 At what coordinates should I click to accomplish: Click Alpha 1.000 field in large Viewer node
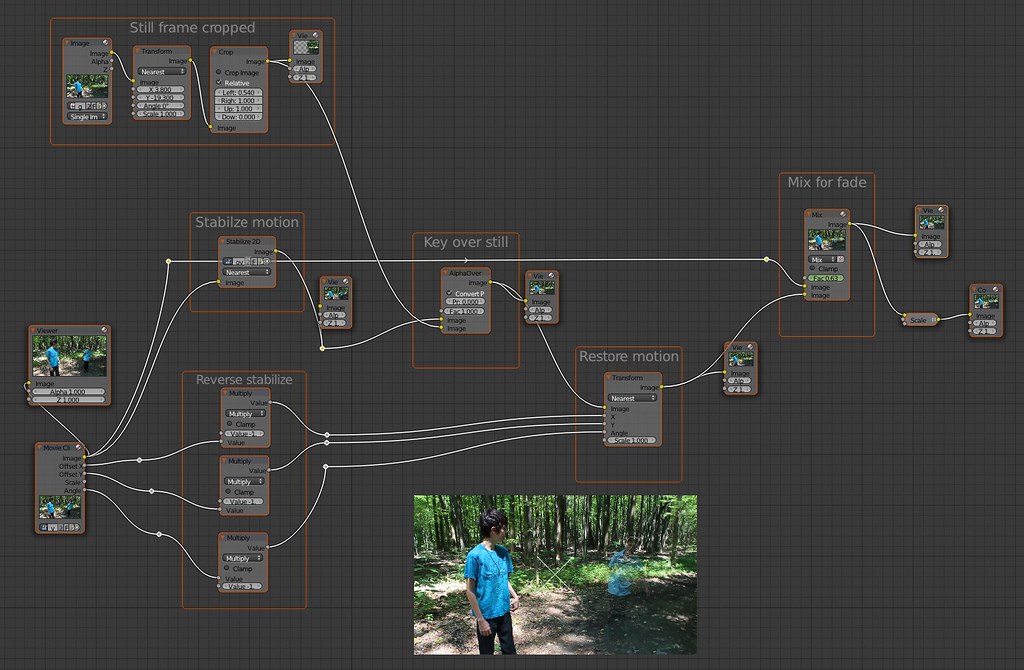click(x=68, y=392)
